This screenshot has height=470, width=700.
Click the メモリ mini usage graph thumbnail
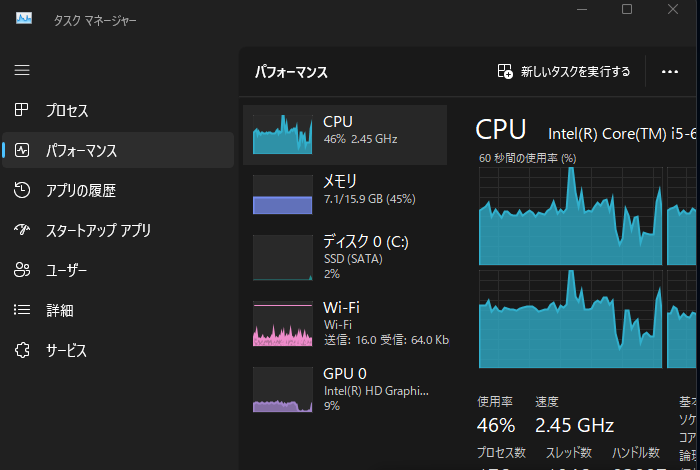[282, 195]
